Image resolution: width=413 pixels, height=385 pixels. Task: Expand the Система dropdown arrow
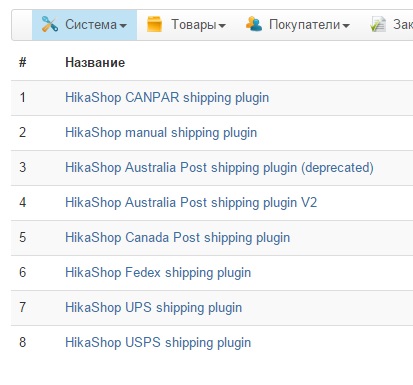123,26
